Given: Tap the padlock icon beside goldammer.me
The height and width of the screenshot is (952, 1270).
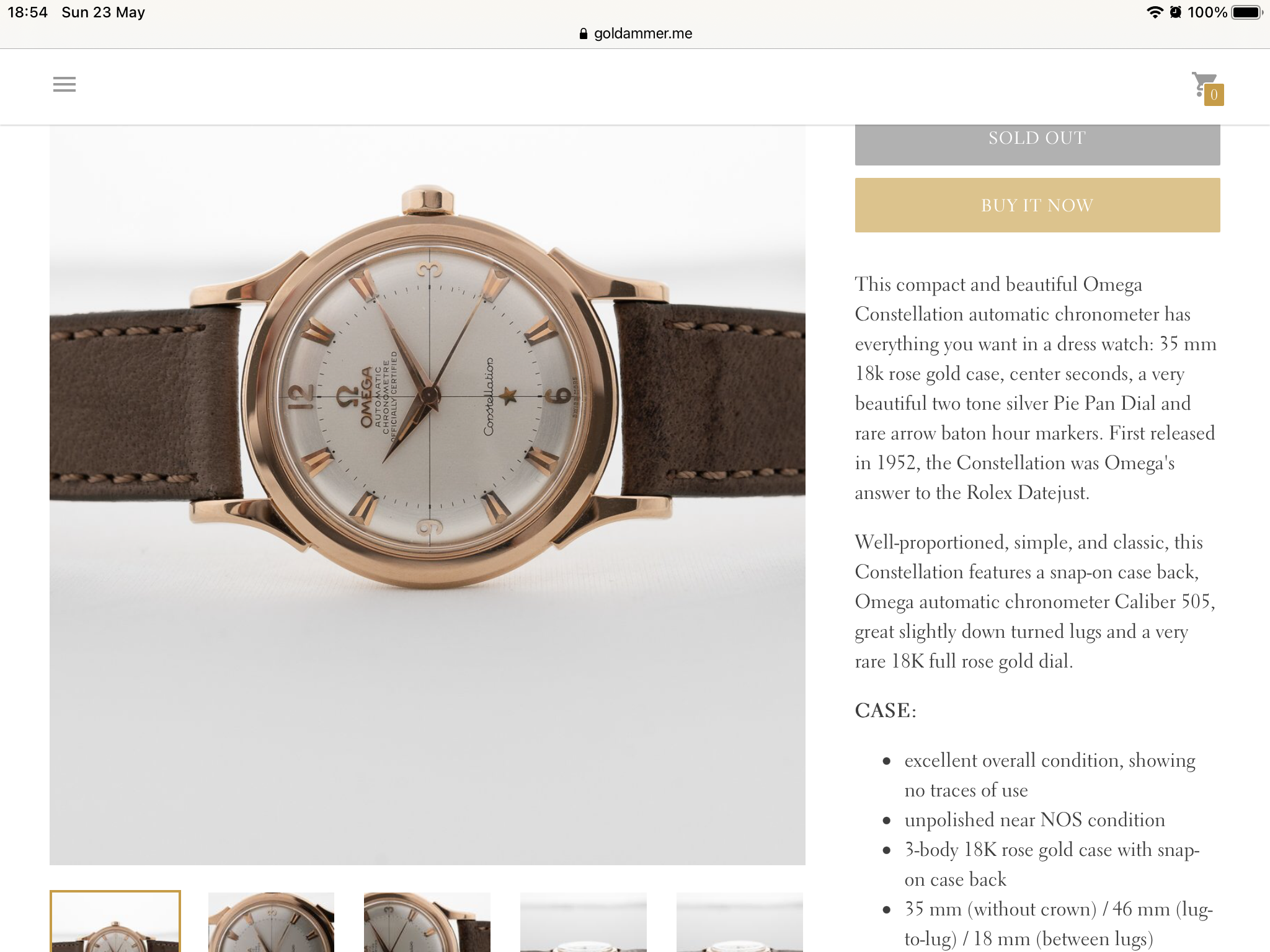Looking at the screenshot, I should pyautogui.click(x=583, y=33).
